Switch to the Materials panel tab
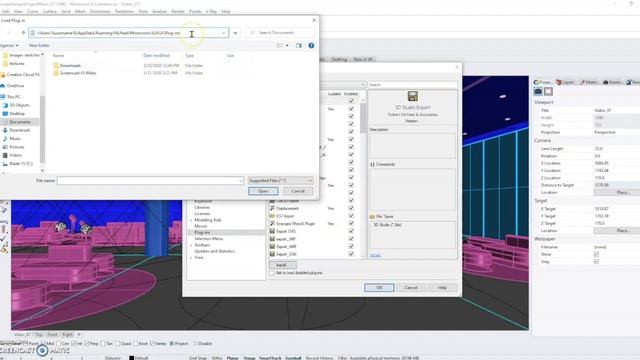Screen dimensions: 640x360 [x=589, y=82]
